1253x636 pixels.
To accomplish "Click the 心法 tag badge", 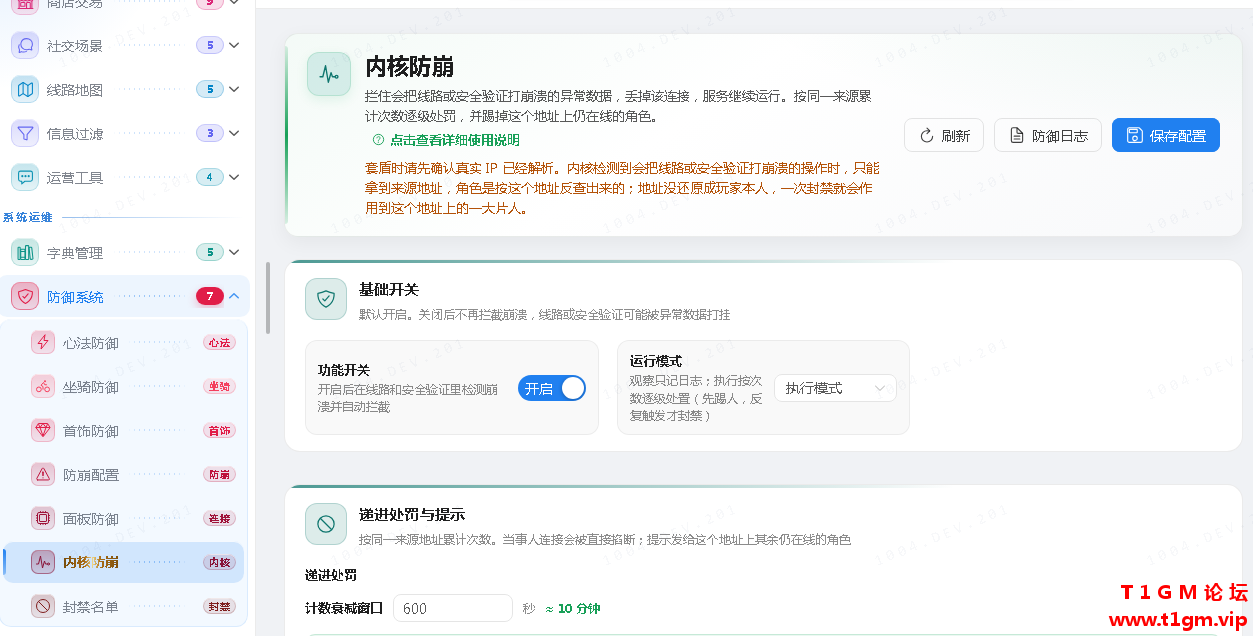I will 219,342.
